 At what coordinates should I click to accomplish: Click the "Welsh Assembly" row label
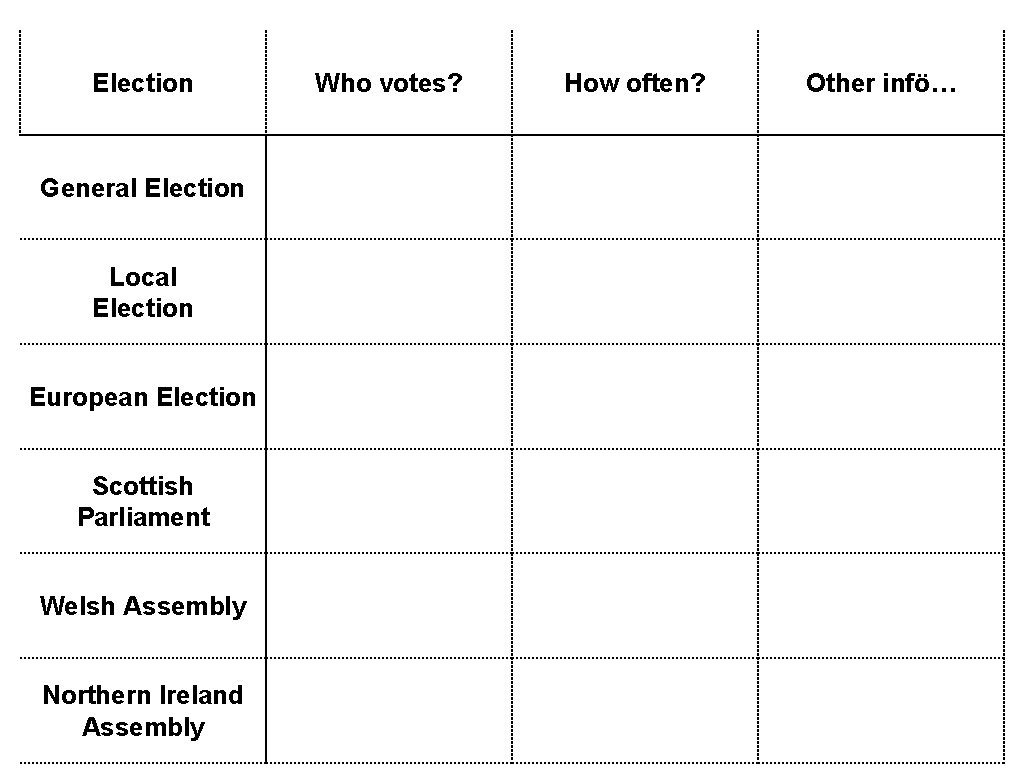click(x=143, y=606)
